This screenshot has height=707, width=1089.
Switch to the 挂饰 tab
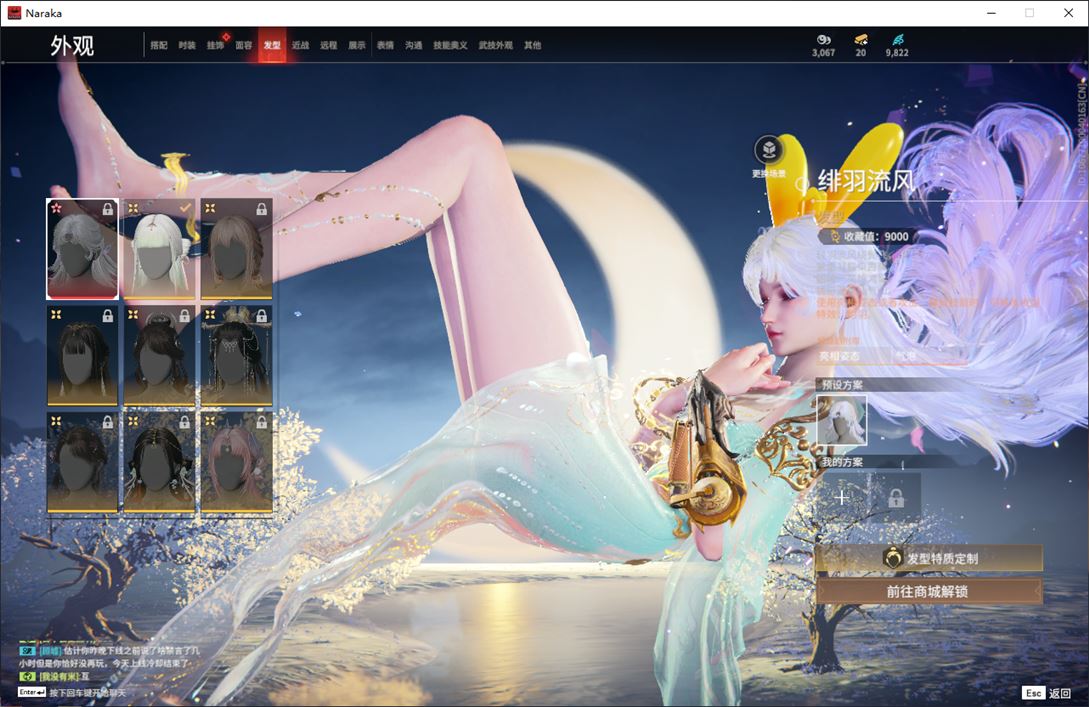point(215,45)
